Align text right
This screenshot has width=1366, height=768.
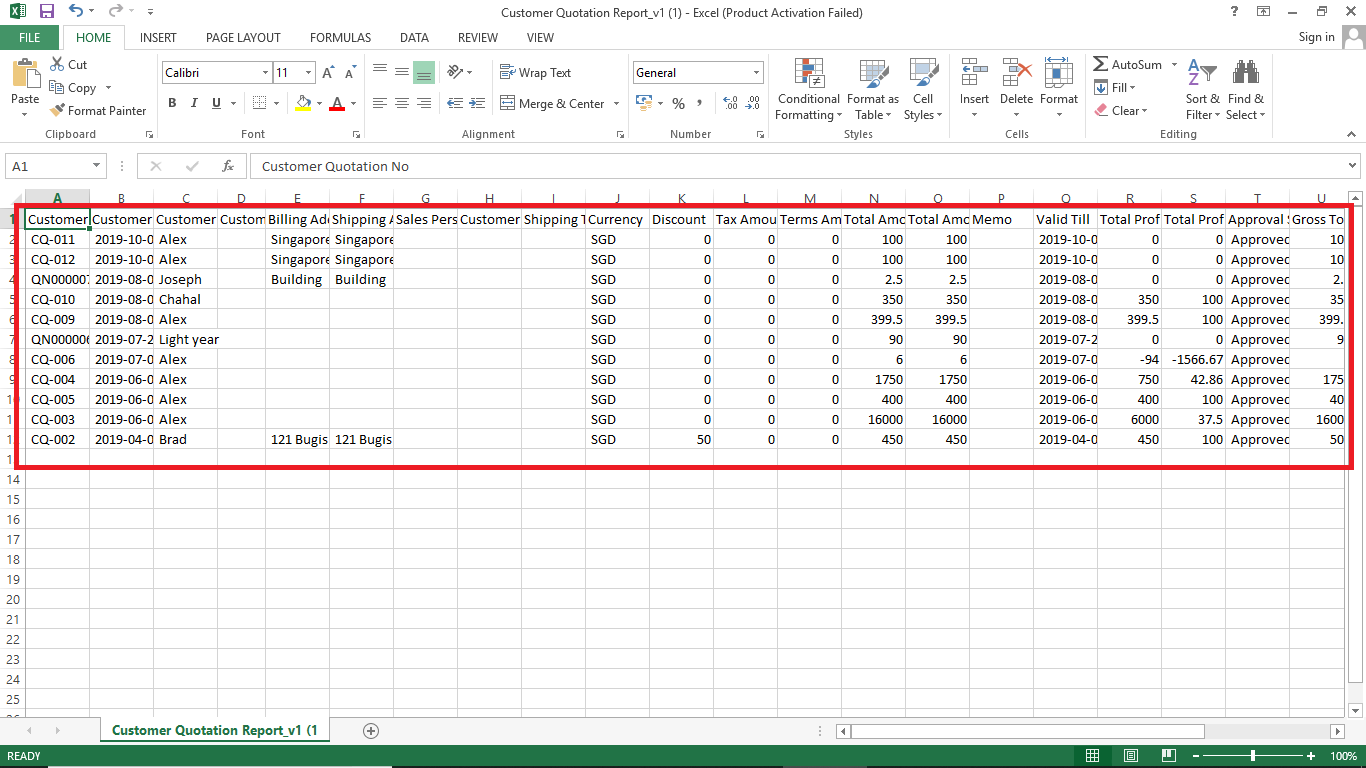pyautogui.click(x=424, y=103)
